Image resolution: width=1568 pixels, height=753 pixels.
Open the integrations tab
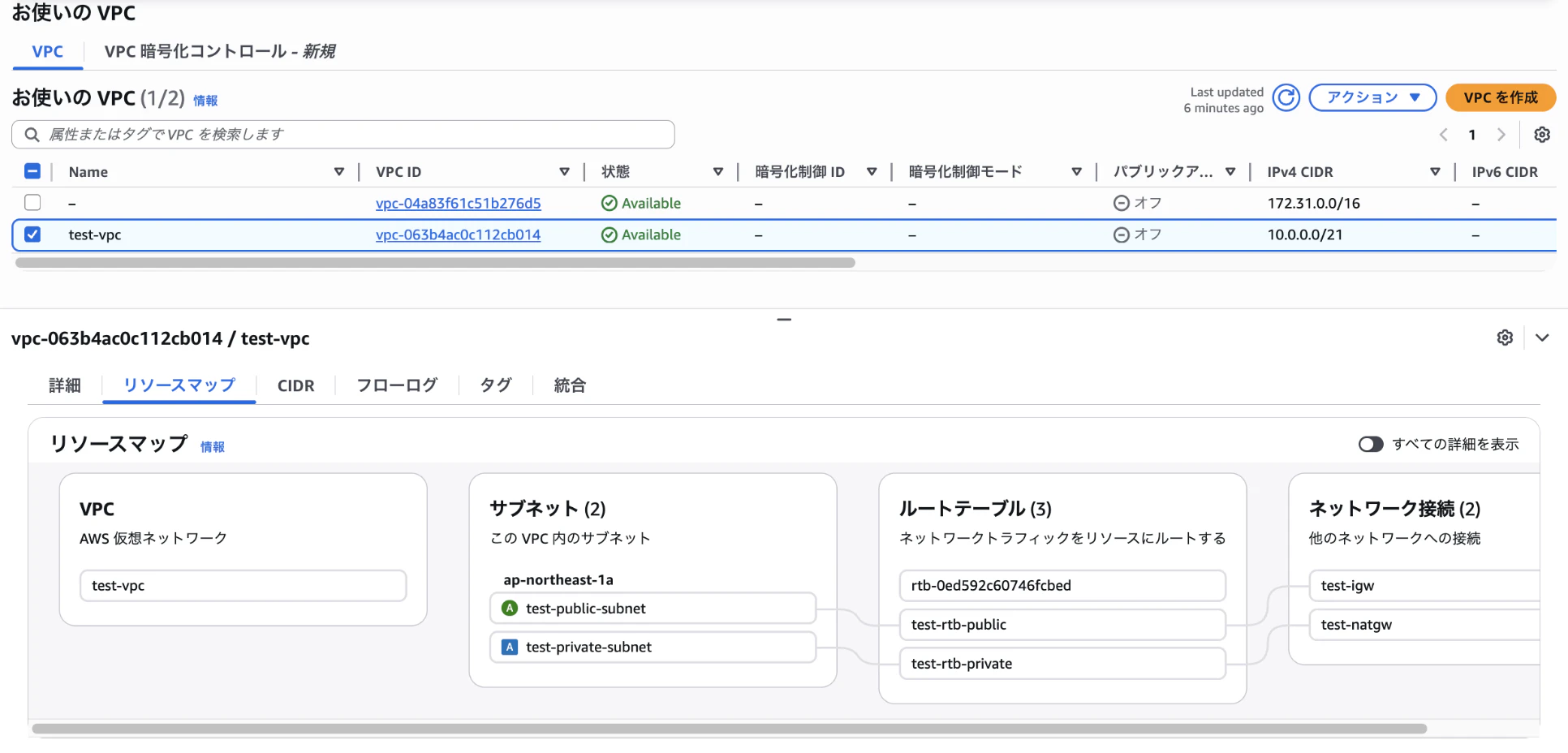570,385
